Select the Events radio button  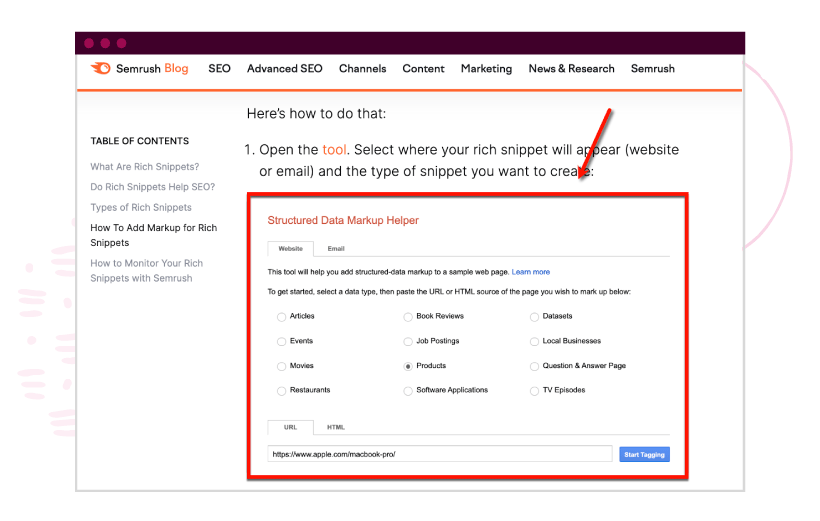[281, 342]
